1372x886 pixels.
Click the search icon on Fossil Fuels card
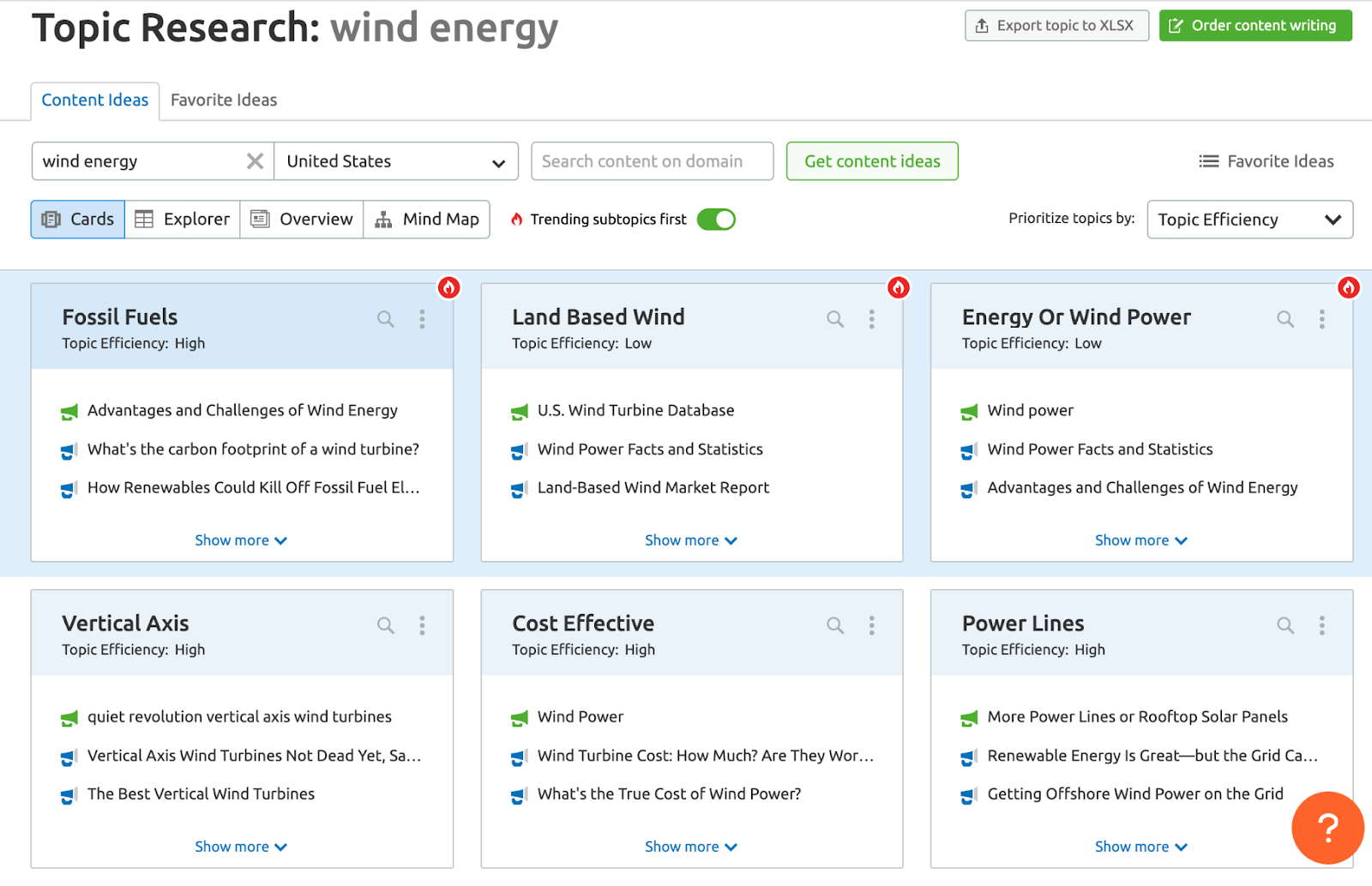[x=386, y=319]
